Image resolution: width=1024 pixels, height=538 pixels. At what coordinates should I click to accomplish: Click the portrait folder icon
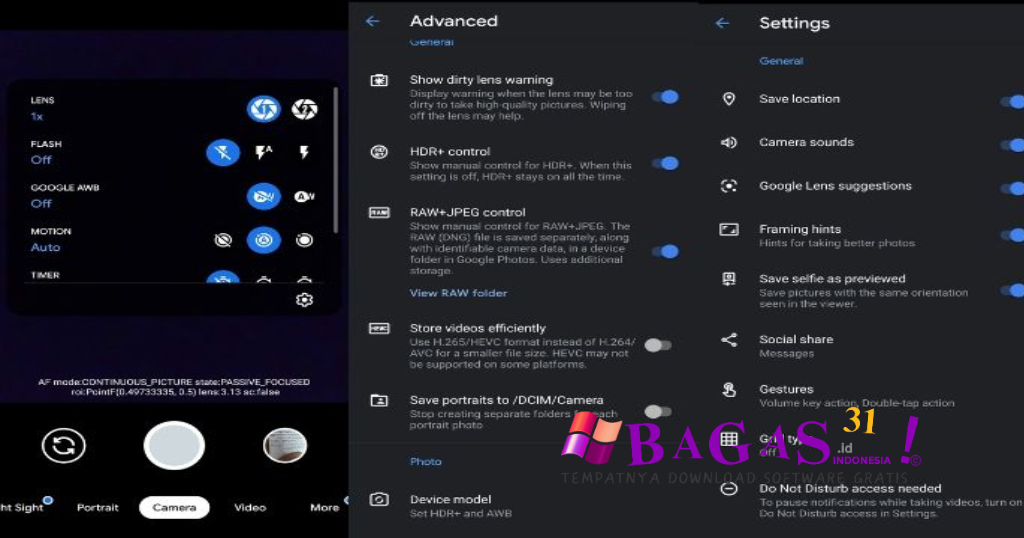coord(379,400)
